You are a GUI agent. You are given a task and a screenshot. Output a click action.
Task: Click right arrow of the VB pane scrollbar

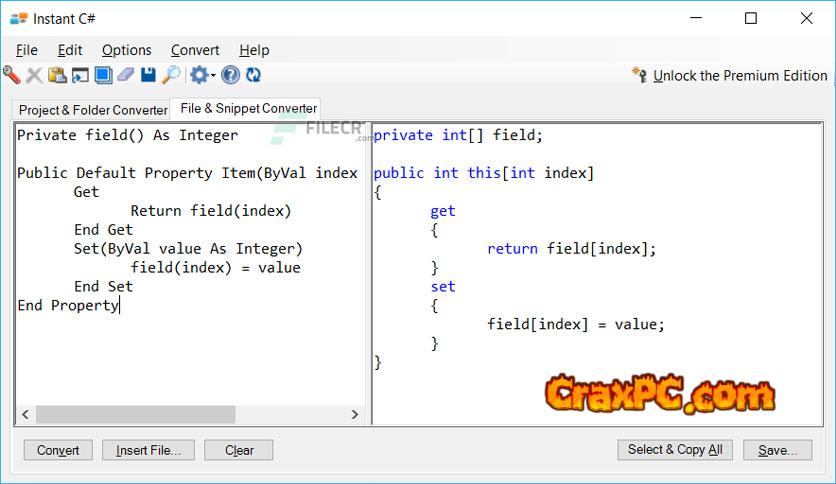tap(355, 414)
